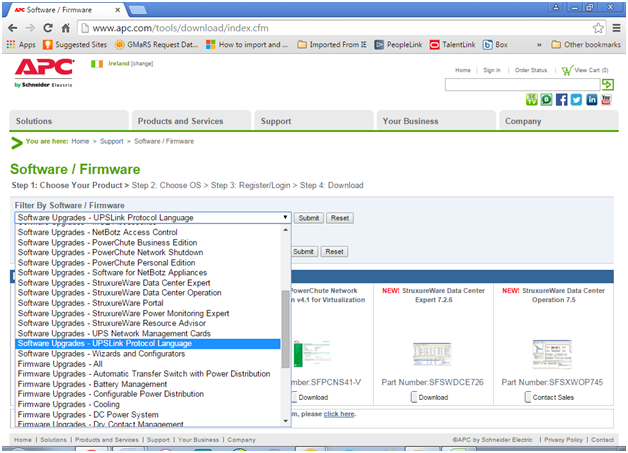Click the upper Submit button
Image resolution: width=628 pixels, height=453 pixels.
pyautogui.click(x=309, y=218)
